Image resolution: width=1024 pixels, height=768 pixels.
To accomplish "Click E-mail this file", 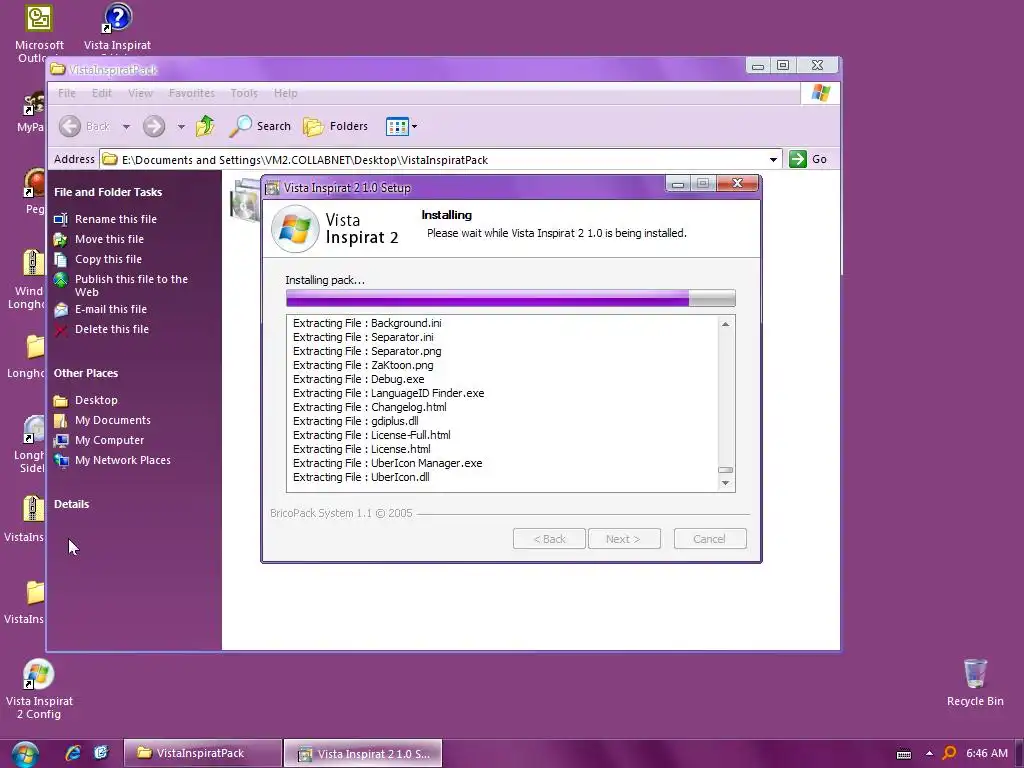I will [110, 309].
